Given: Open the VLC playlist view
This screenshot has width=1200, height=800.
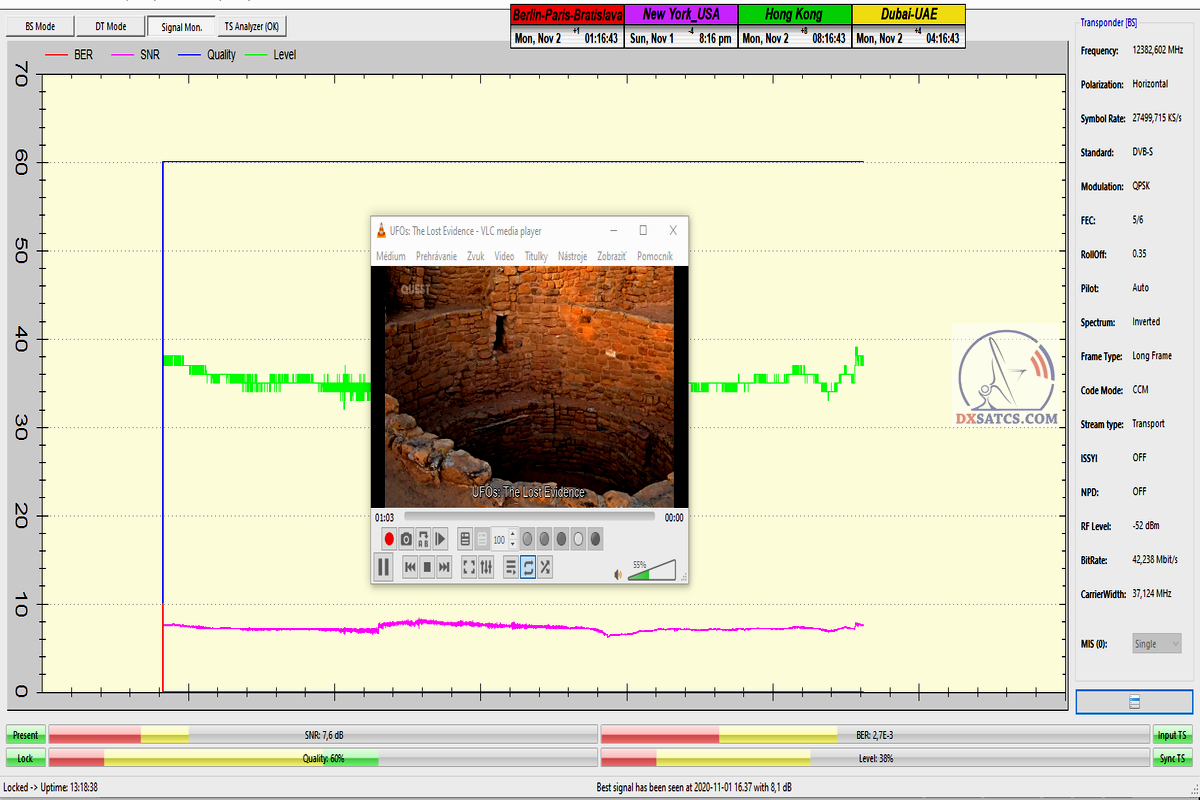Looking at the screenshot, I should (x=511, y=568).
